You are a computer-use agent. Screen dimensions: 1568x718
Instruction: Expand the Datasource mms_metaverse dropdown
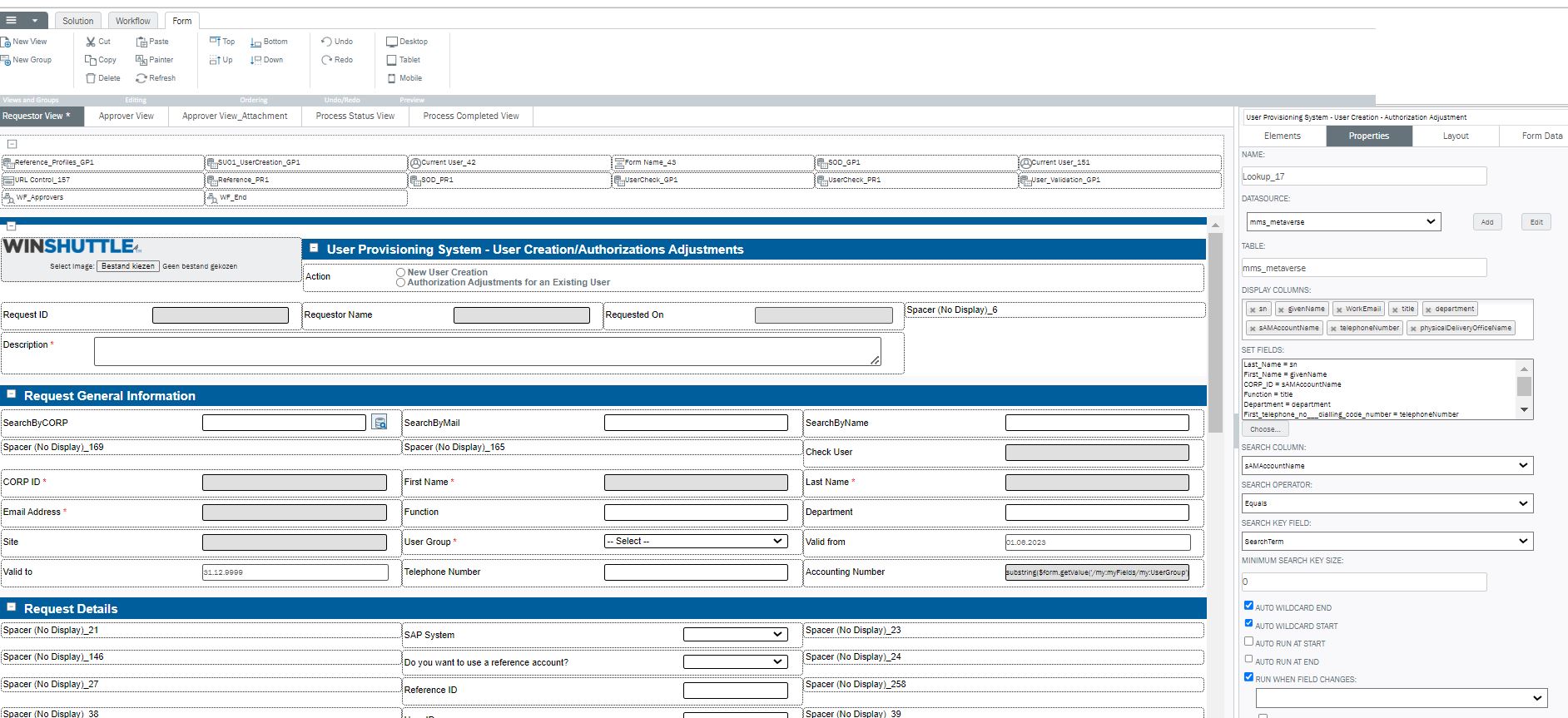coord(1343,222)
